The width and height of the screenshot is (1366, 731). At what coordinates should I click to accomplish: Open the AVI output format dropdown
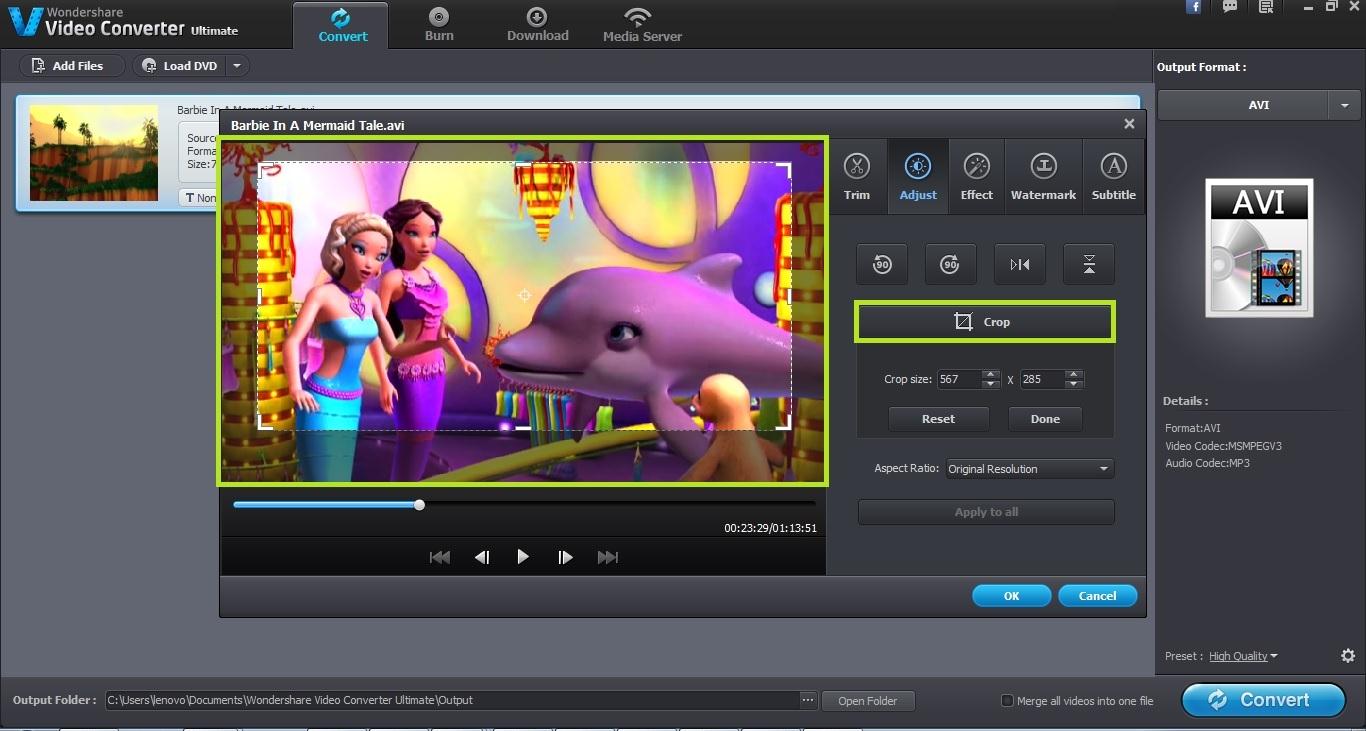tap(1343, 105)
